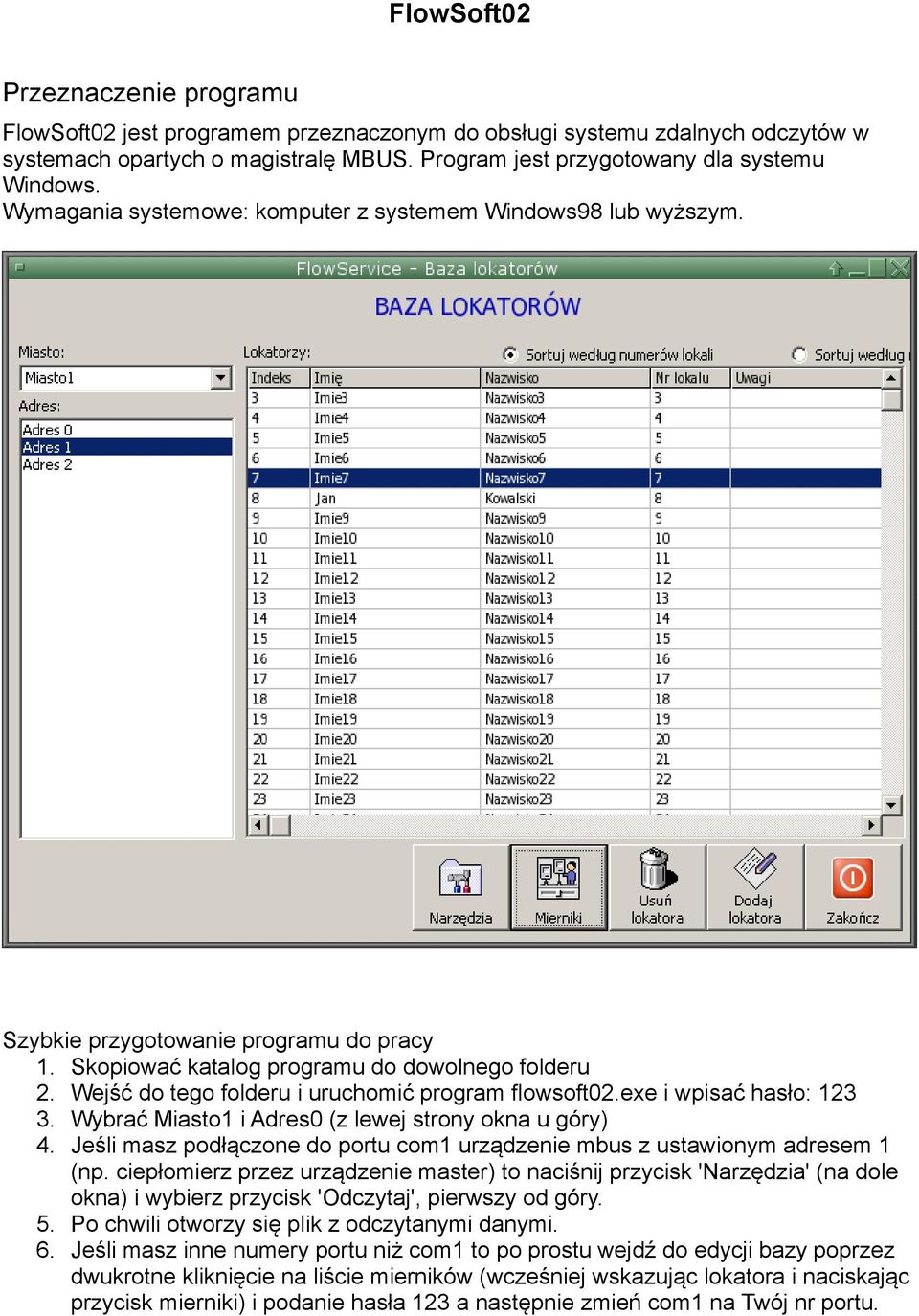Viewport: 919px width, 1316px height.
Task: Click horizontal scroll-right arrow
Action: click(x=872, y=824)
